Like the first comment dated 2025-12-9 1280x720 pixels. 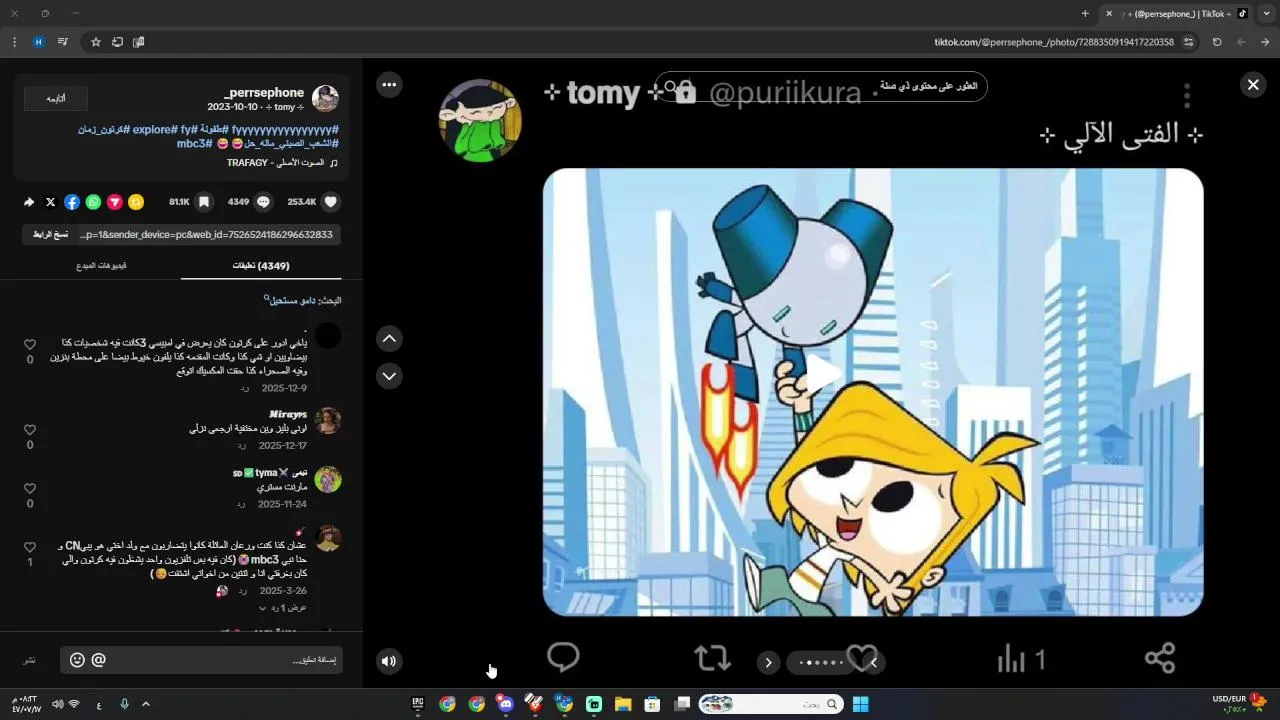click(x=30, y=344)
